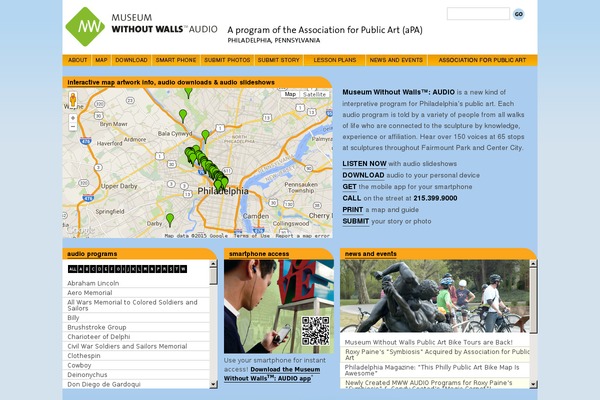This screenshot has height=400, width=600.
Task: Open the SUBMIT PHOTOS navigation item
Action: (x=227, y=60)
